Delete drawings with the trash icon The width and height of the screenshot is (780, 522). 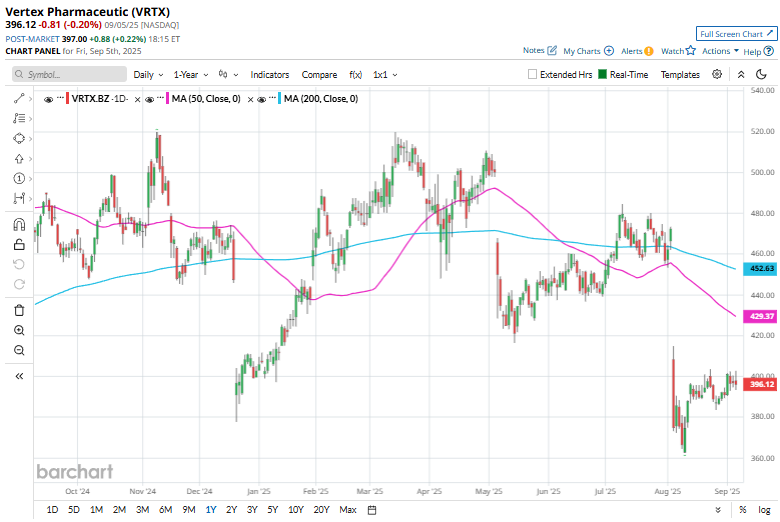point(19,311)
